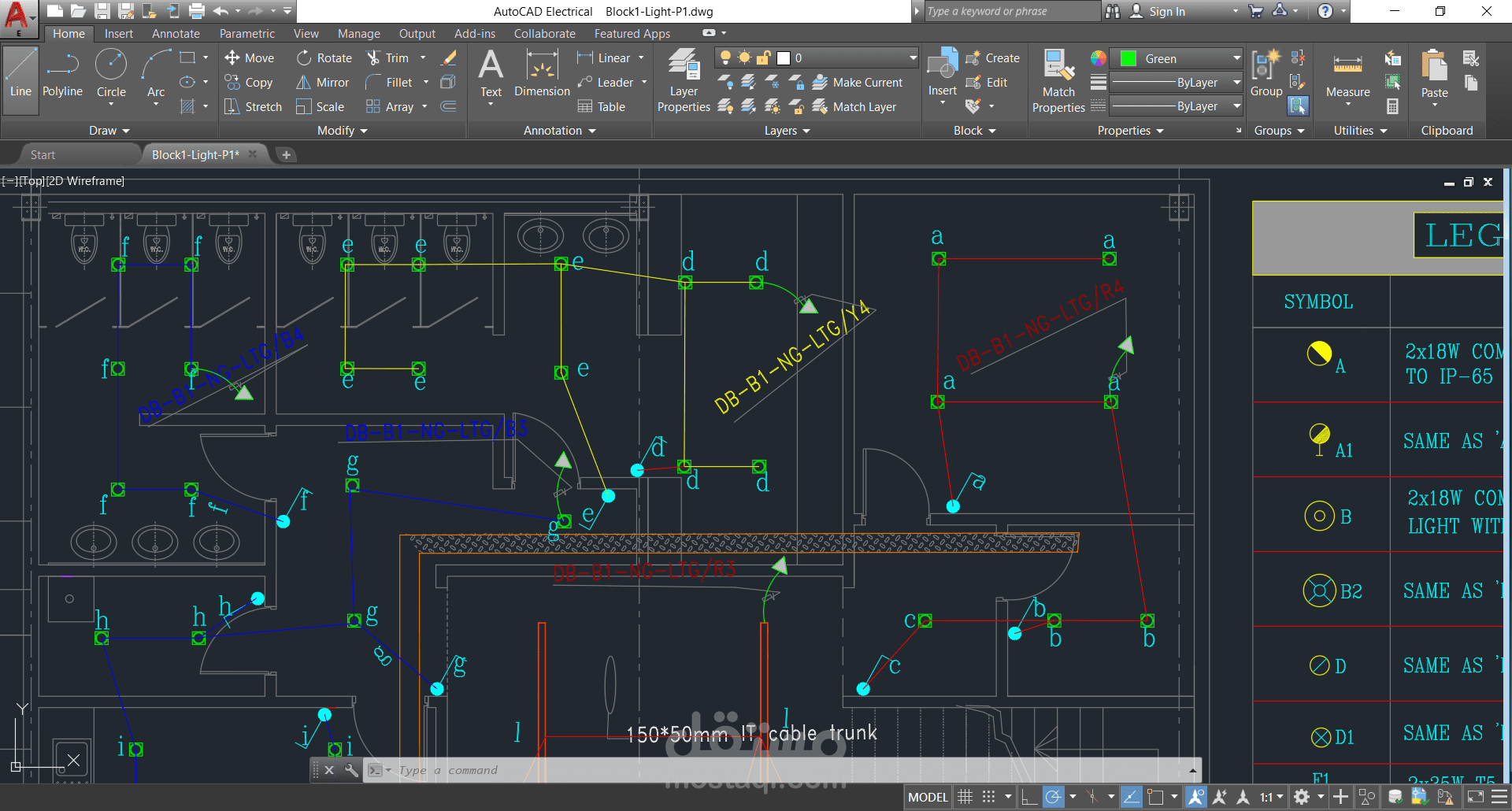
Task: Open the layer dropdown showing 0
Action: click(x=817, y=57)
